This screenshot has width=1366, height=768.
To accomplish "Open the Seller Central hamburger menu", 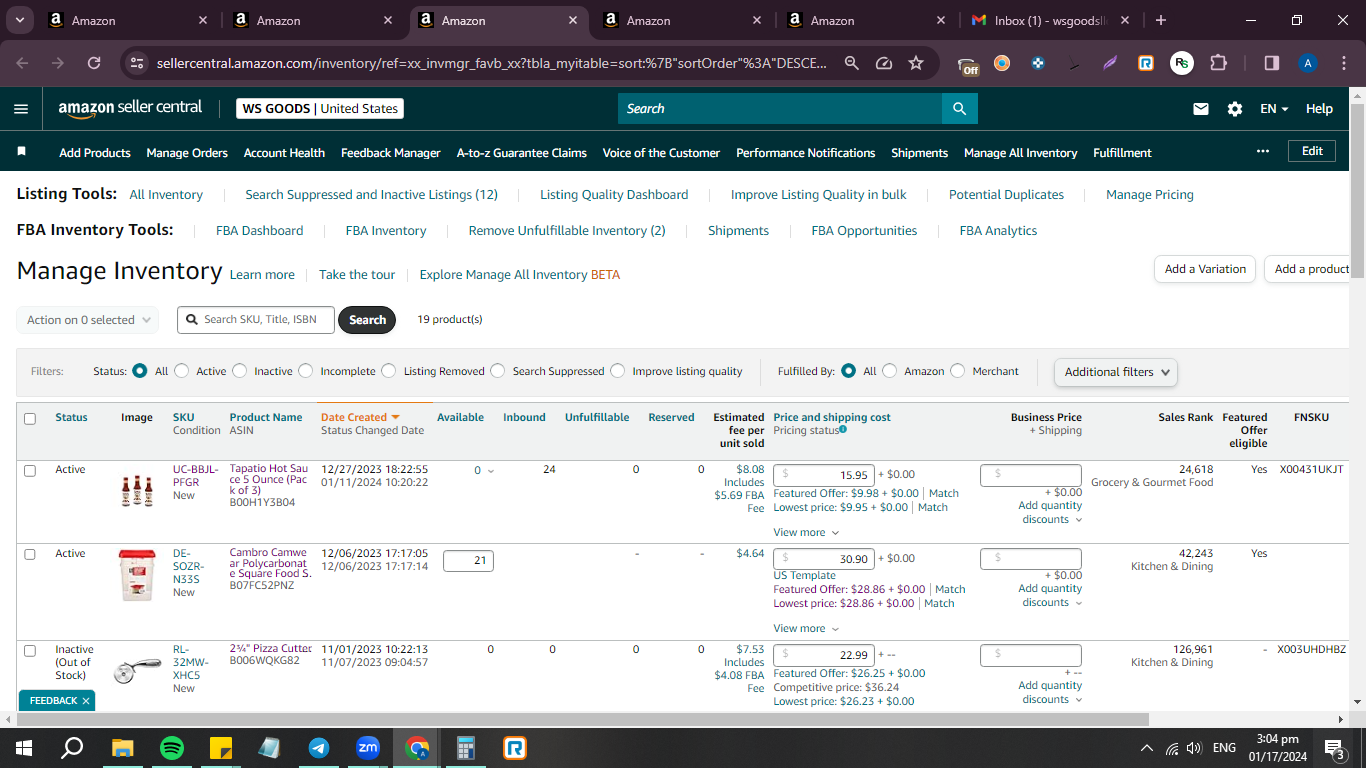I will click(x=21, y=108).
